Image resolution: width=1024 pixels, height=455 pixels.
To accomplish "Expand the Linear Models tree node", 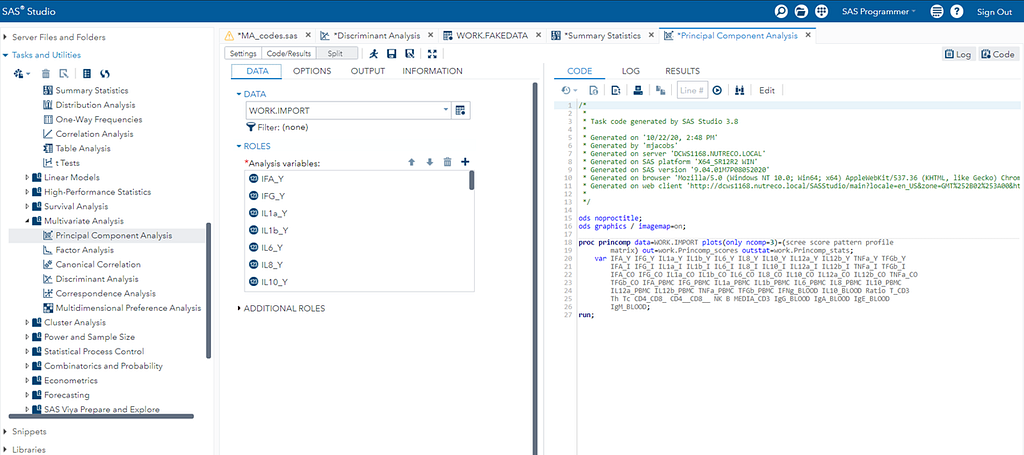I will pos(28,178).
